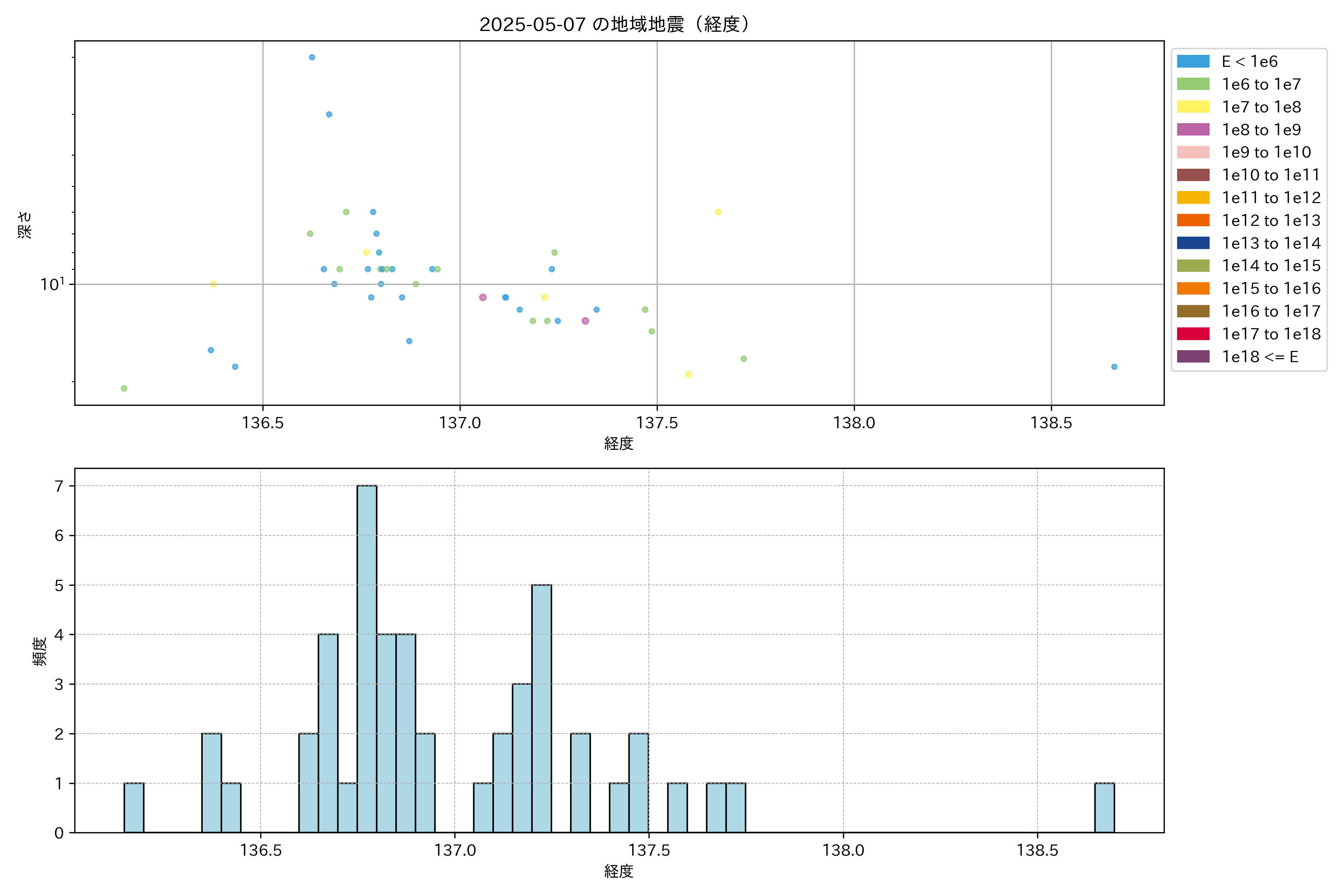This screenshot has width=1344, height=896.
Task: Click the pink '1e9 to 1e10' legend swatch
Action: (x=1192, y=152)
